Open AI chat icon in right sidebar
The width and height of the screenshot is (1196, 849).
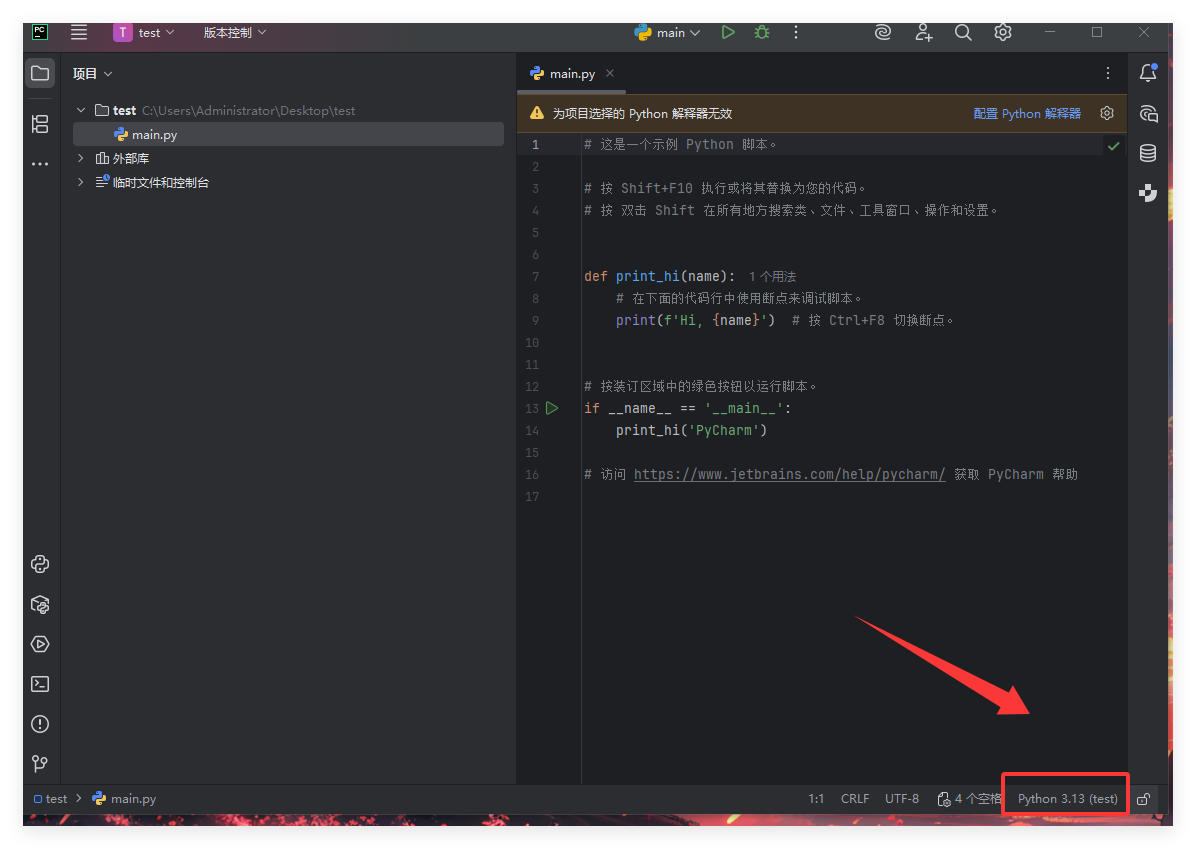pyautogui.click(x=1148, y=114)
